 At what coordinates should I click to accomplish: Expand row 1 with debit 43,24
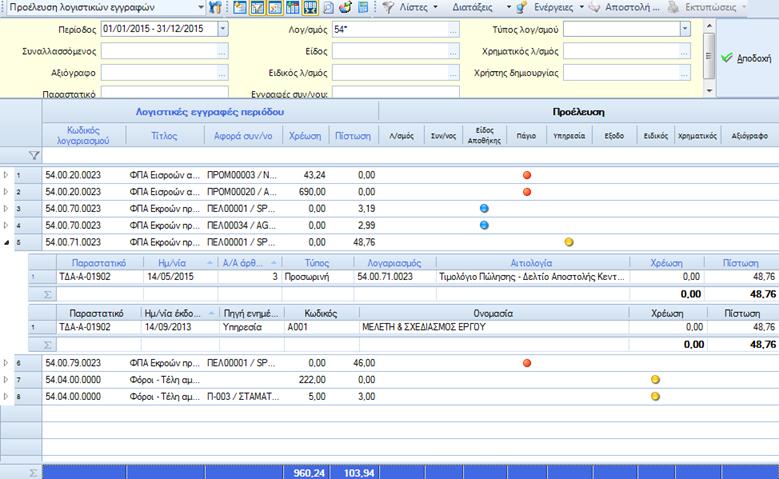tap(6, 175)
